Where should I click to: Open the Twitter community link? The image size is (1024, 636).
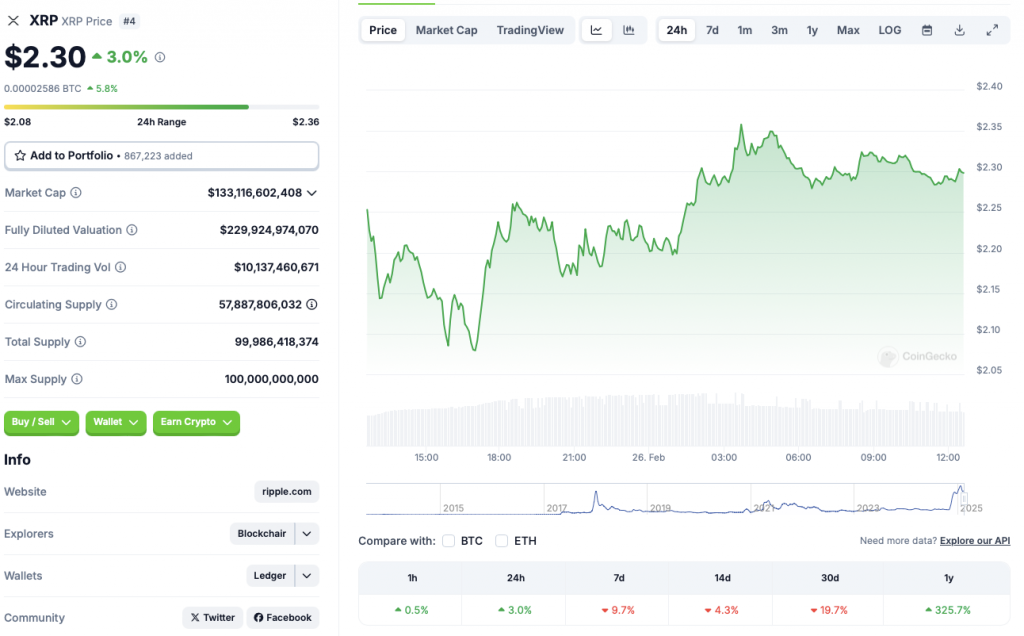(x=213, y=618)
